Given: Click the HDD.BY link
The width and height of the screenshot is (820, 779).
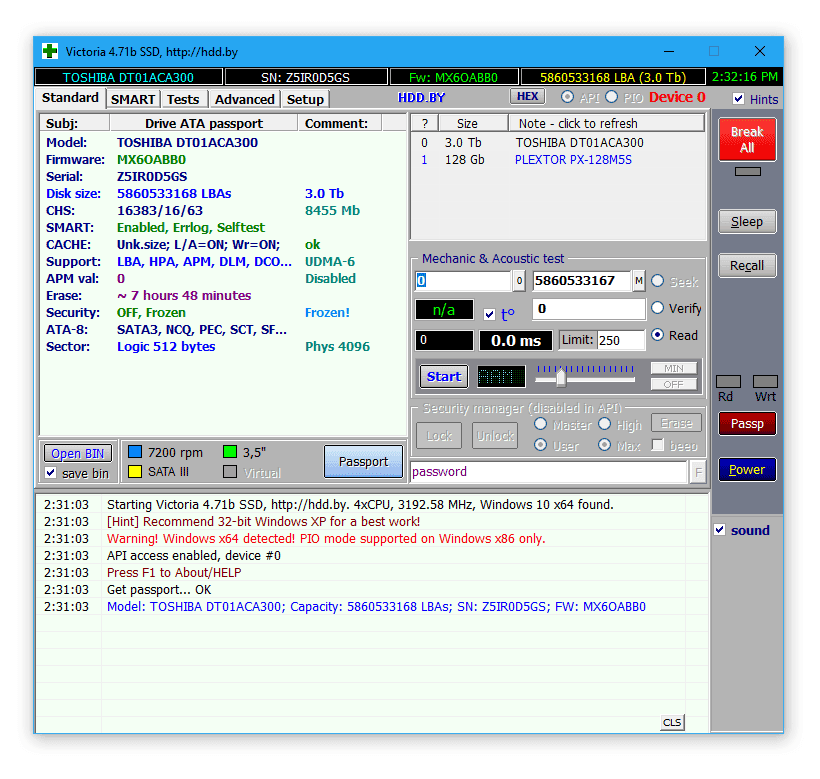Looking at the screenshot, I should click(x=421, y=97).
